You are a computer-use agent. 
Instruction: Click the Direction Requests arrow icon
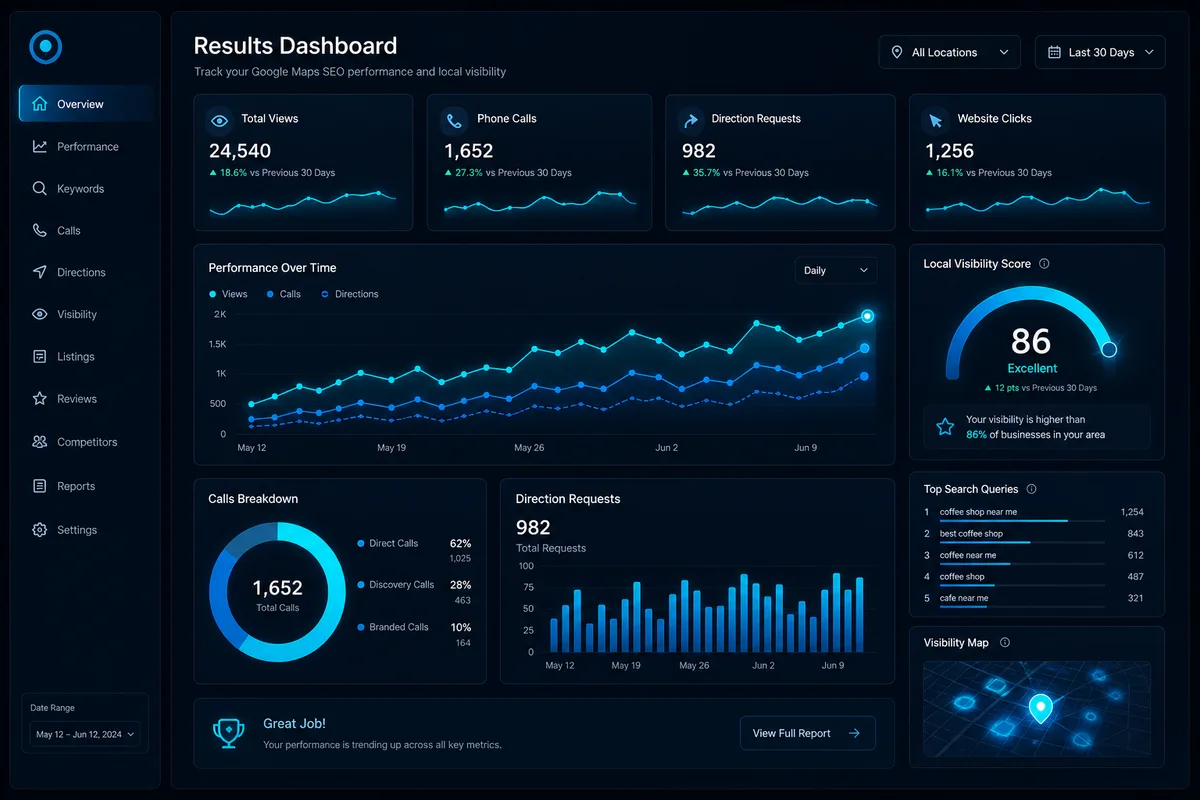pos(690,121)
